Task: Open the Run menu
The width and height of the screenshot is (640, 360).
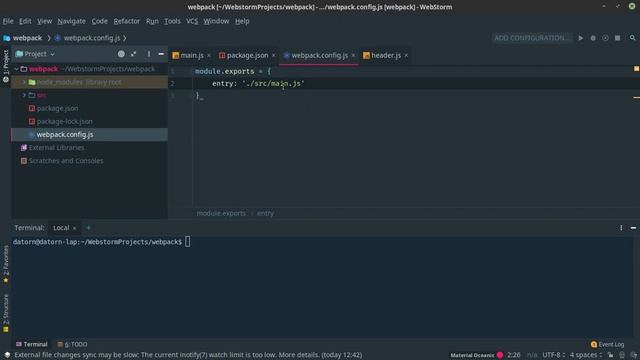Action: 152,21
